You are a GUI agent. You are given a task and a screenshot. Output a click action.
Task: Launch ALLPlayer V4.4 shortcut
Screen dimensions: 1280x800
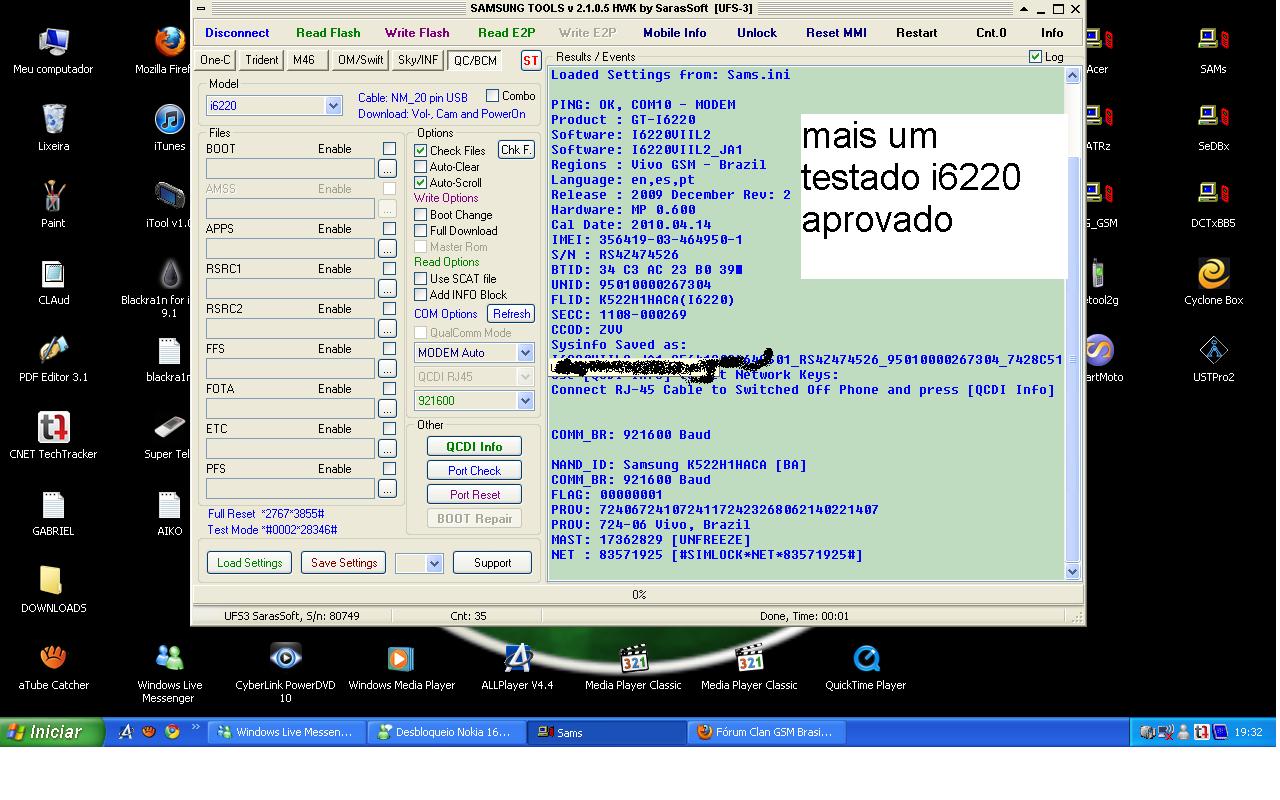(x=517, y=667)
